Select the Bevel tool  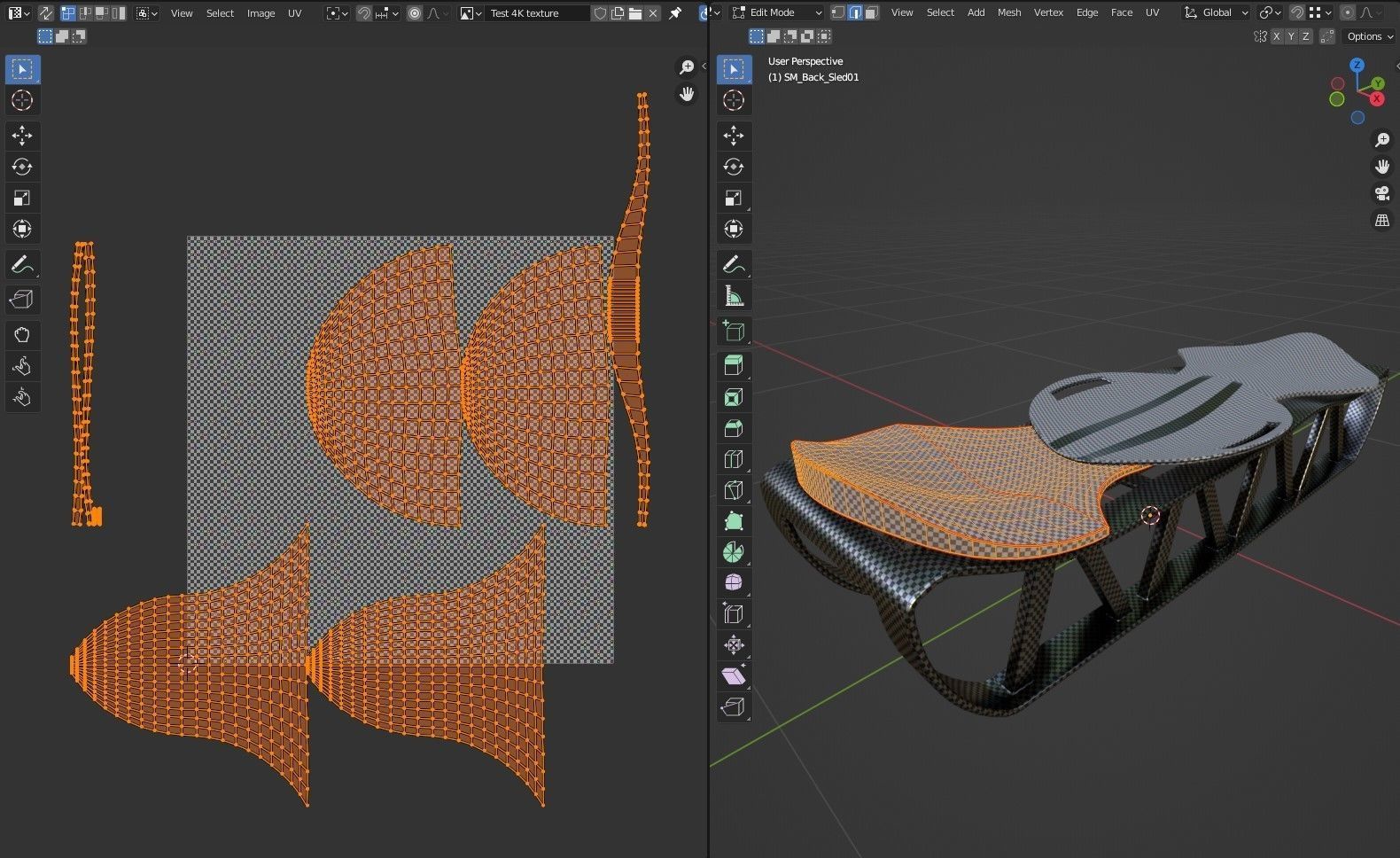click(x=734, y=428)
